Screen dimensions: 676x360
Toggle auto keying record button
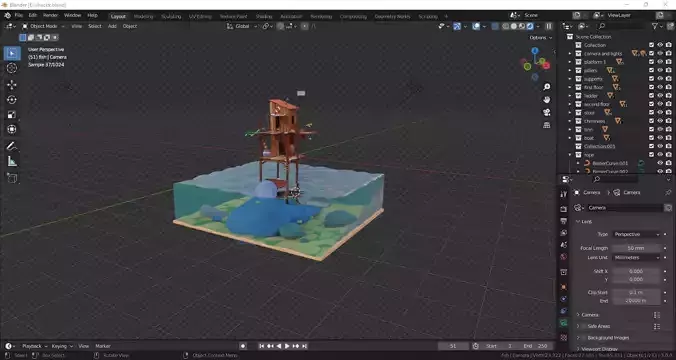[243, 346]
